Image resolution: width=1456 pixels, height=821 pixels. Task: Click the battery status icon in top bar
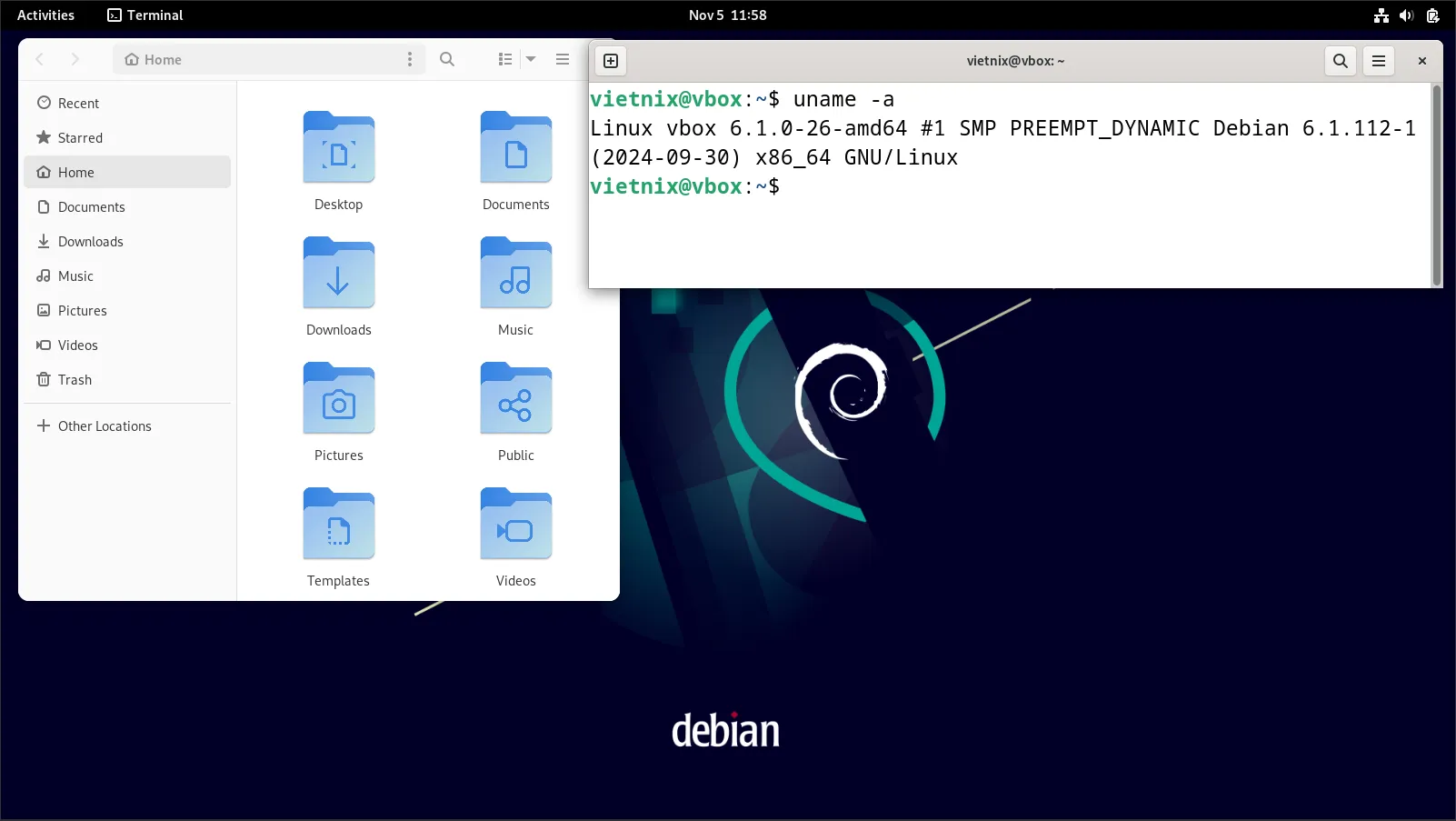(x=1432, y=15)
